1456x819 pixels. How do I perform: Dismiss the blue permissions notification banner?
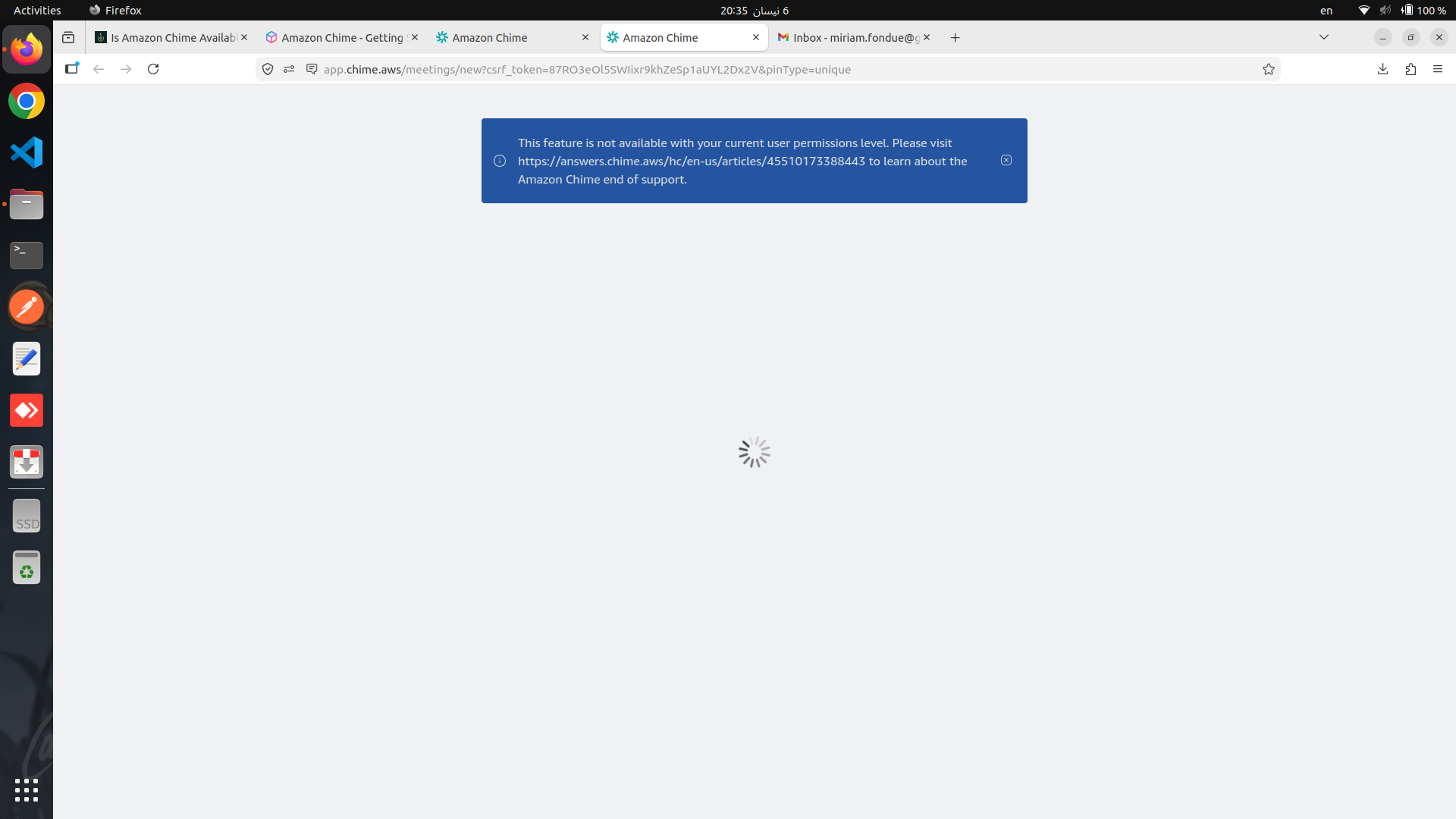1006,160
